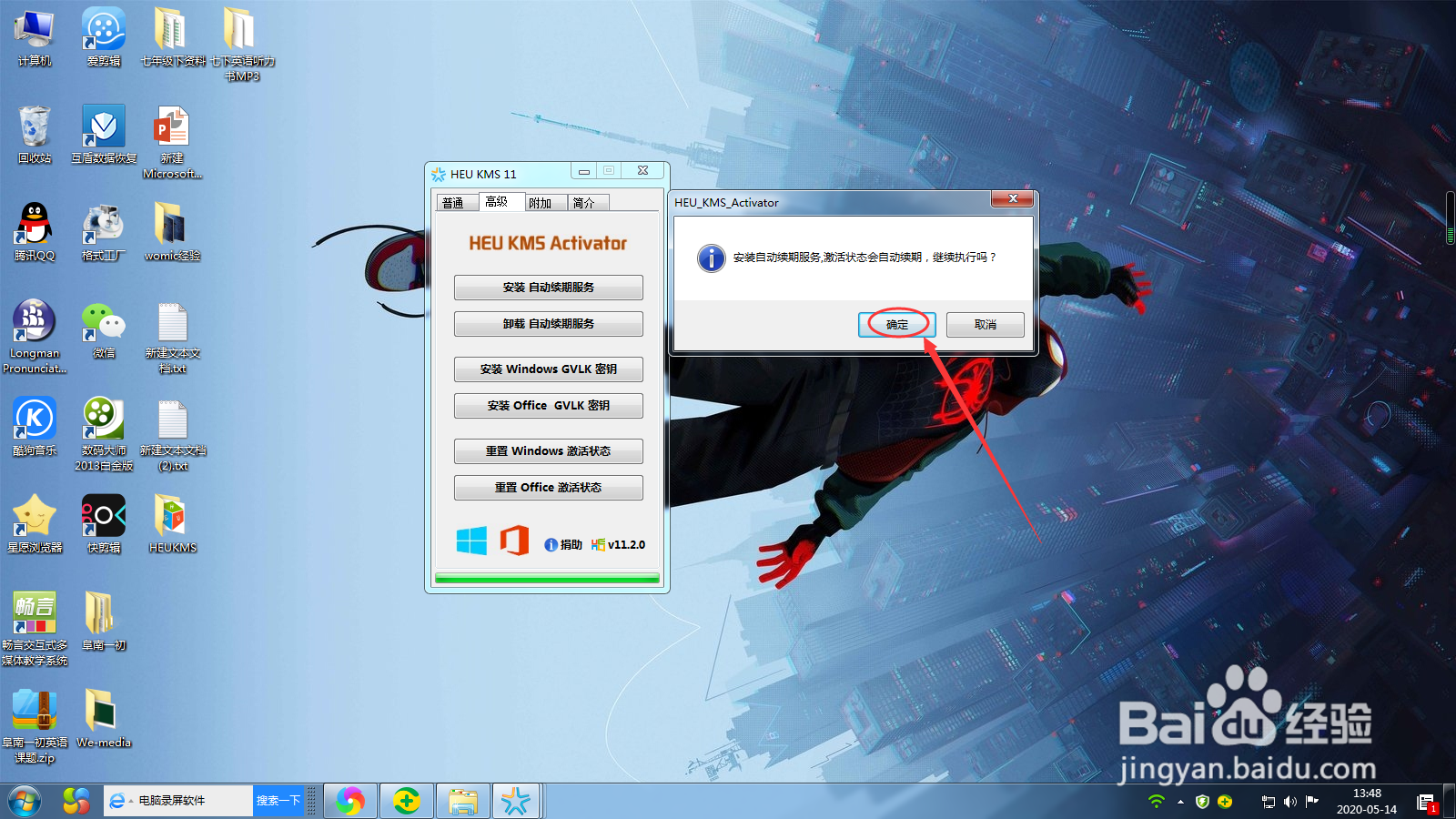Open the 爱剪辑 desktop shortcut
This screenshot has height=819, width=1456.
pyautogui.click(x=104, y=38)
